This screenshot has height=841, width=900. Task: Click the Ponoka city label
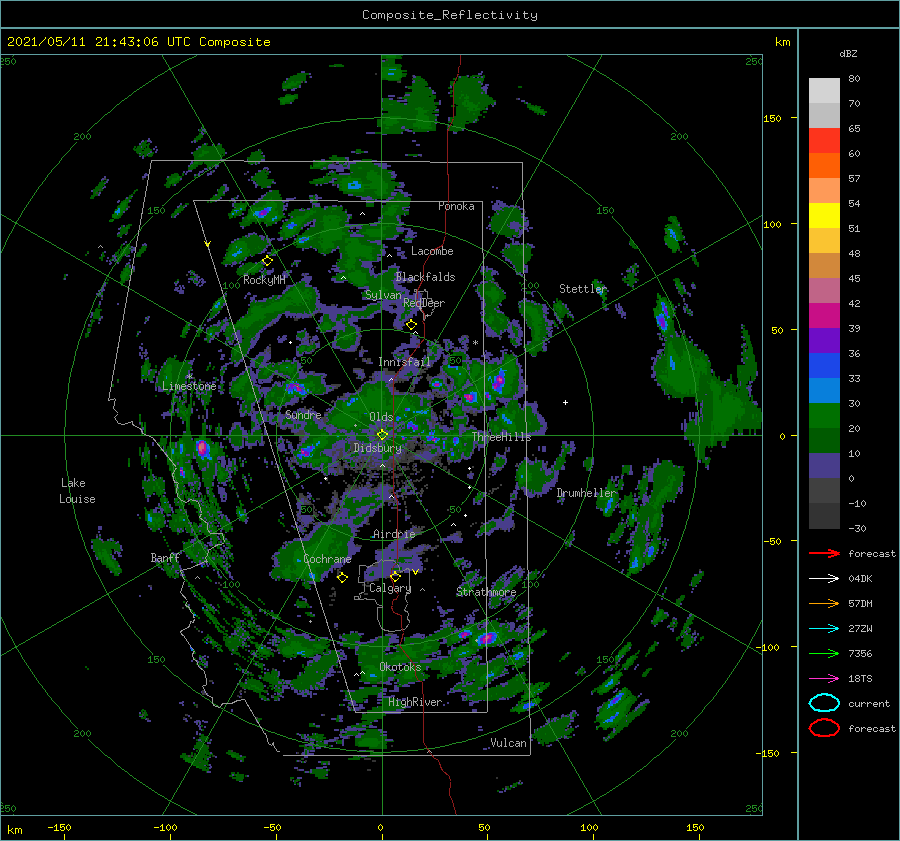coord(456,206)
